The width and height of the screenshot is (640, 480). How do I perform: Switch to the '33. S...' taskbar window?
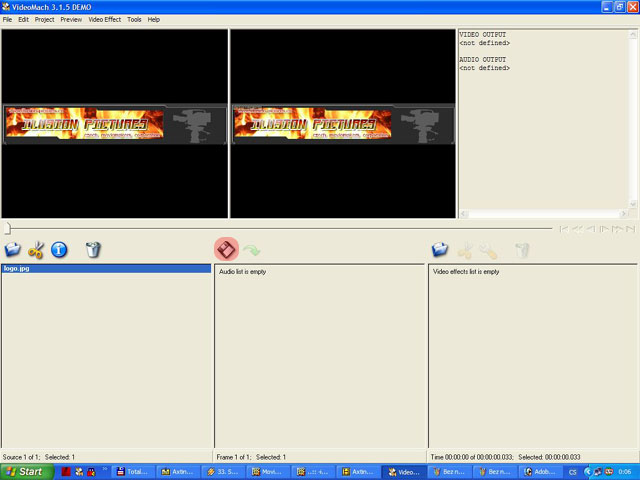(x=223, y=472)
